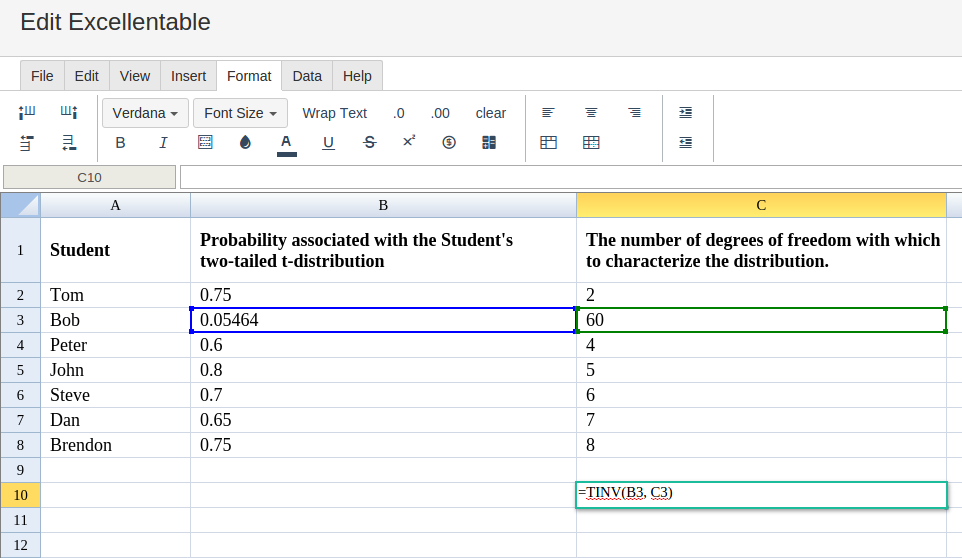Toggle underline formatting
Image resolution: width=962 pixels, height=558 pixels.
328,143
